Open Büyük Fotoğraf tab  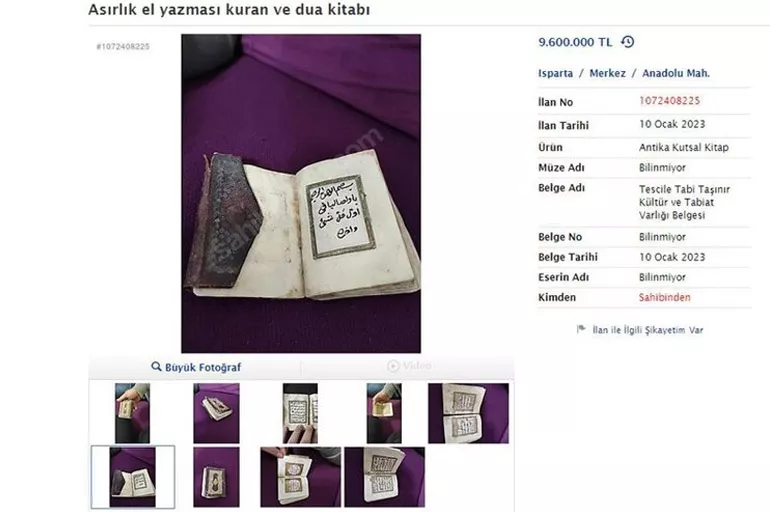pos(196,367)
